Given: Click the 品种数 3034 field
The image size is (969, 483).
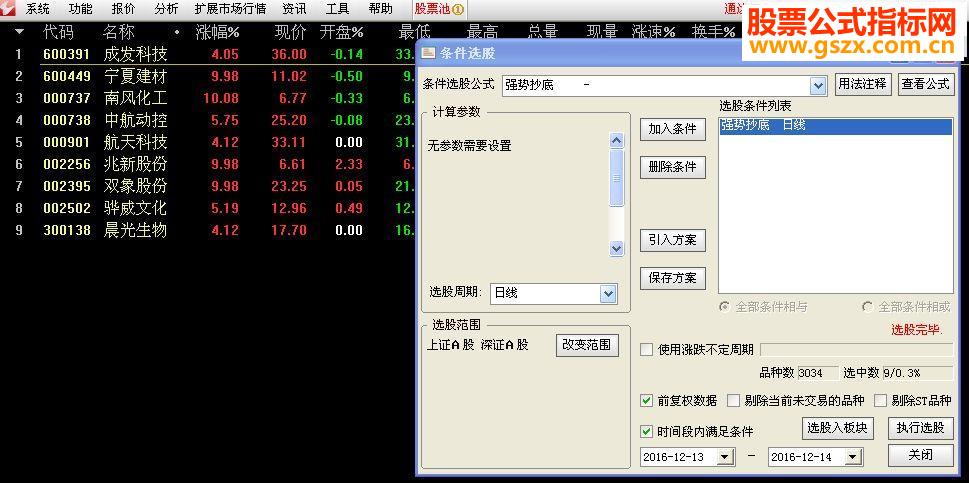Looking at the screenshot, I should pyautogui.click(x=818, y=373).
